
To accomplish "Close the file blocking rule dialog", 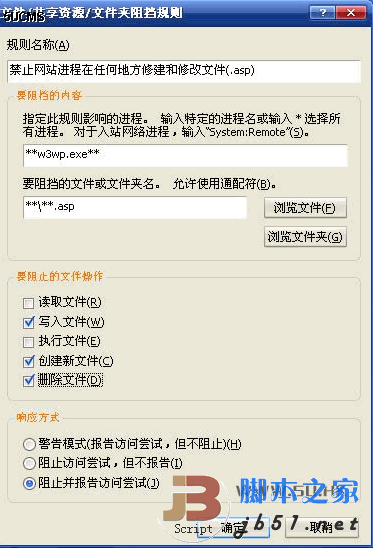I will point(351,13).
